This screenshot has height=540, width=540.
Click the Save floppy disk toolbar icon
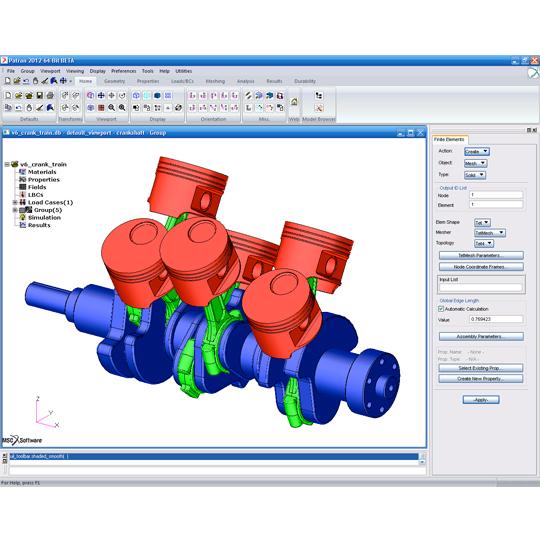click(x=40, y=95)
